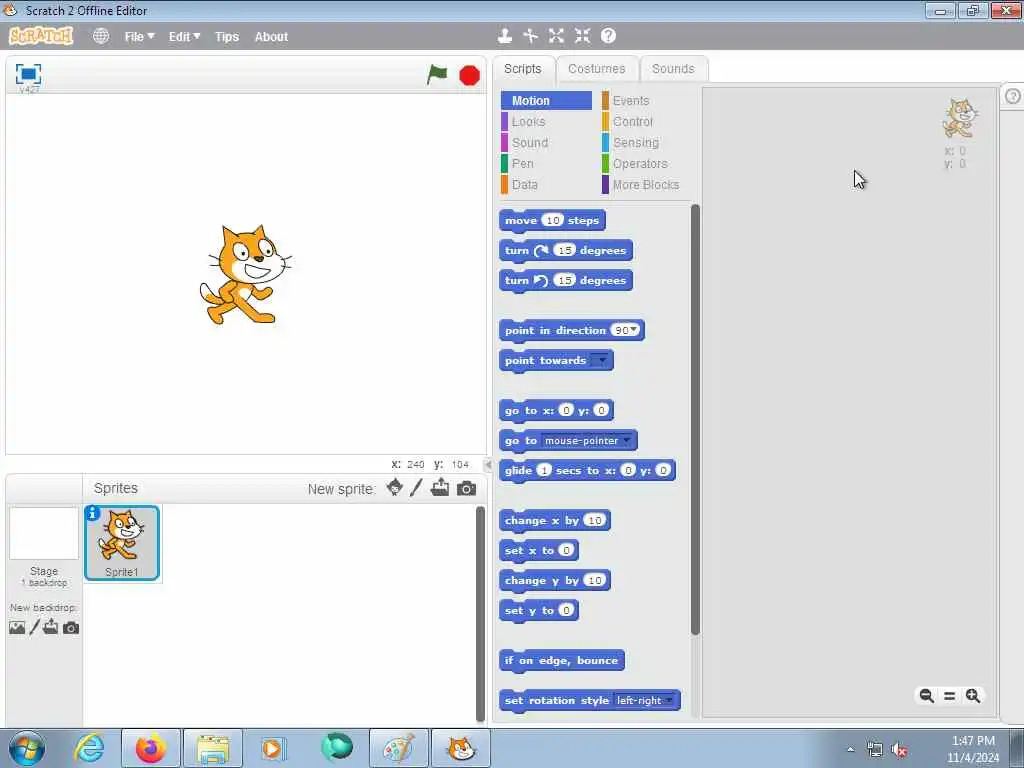Viewport: 1024px width, 768px height.
Task: Zoom in on scripts area
Action: [x=973, y=696]
